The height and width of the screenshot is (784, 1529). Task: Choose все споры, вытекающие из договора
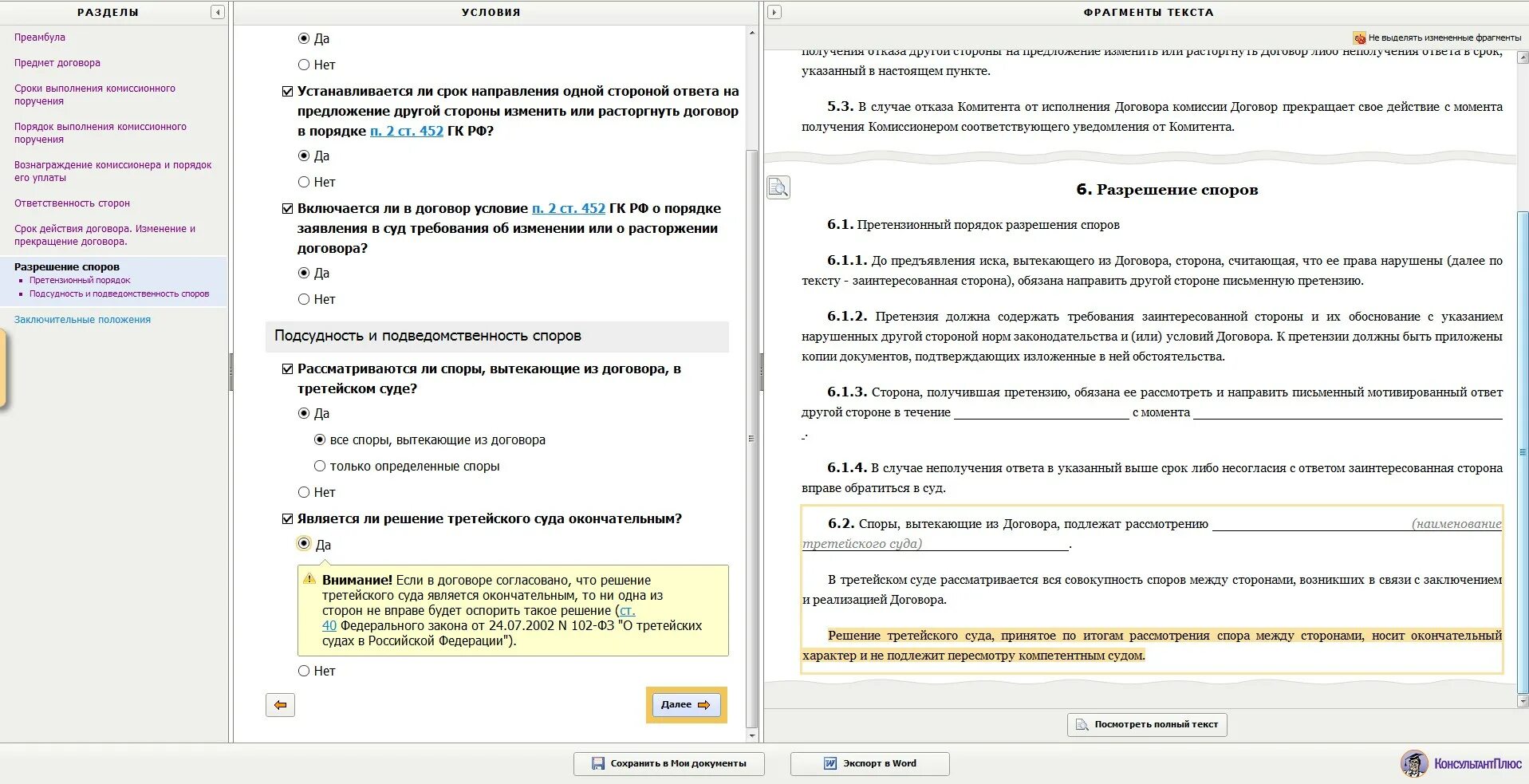[320, 439]
